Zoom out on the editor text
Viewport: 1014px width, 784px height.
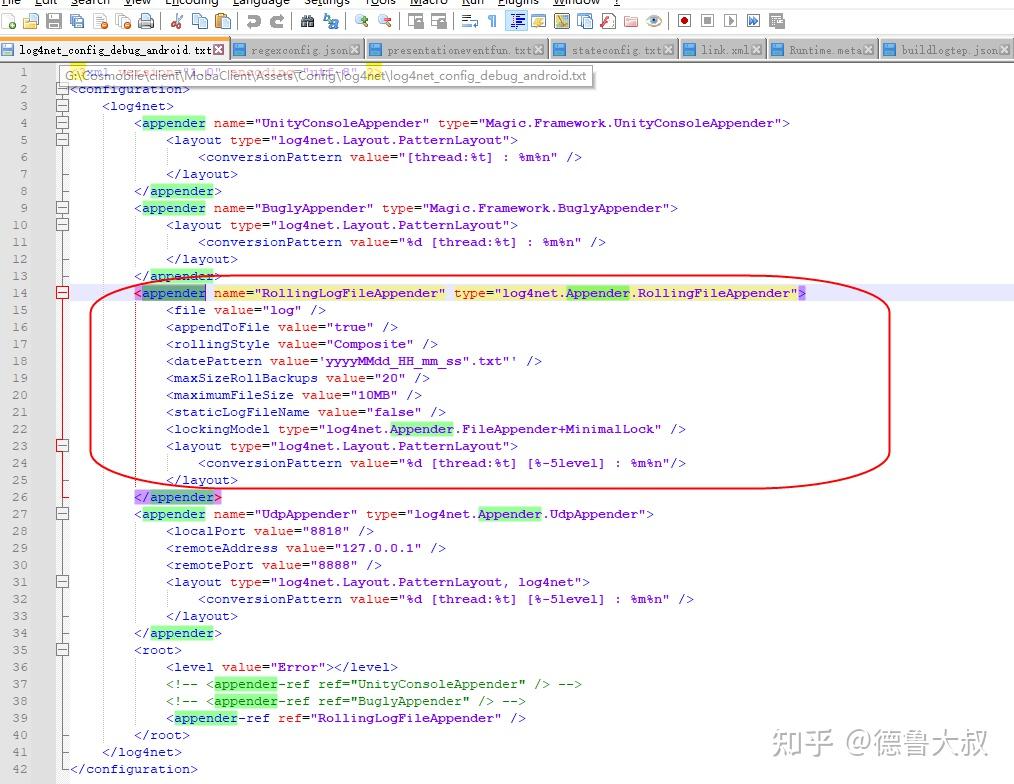[385, 21]
